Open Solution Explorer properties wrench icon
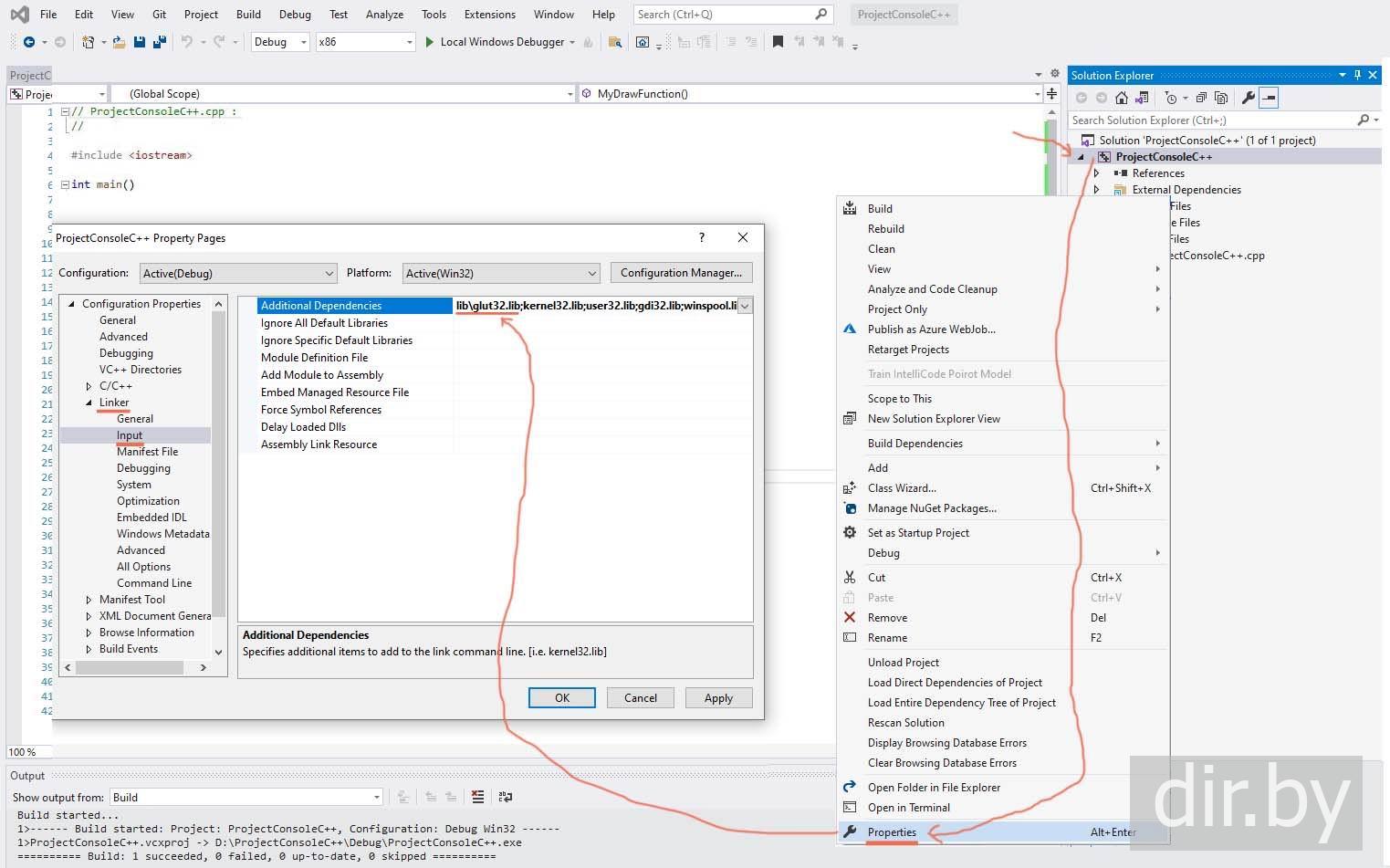The width and height of the screenshot is (1390, 868). [x=1248, y=98]
